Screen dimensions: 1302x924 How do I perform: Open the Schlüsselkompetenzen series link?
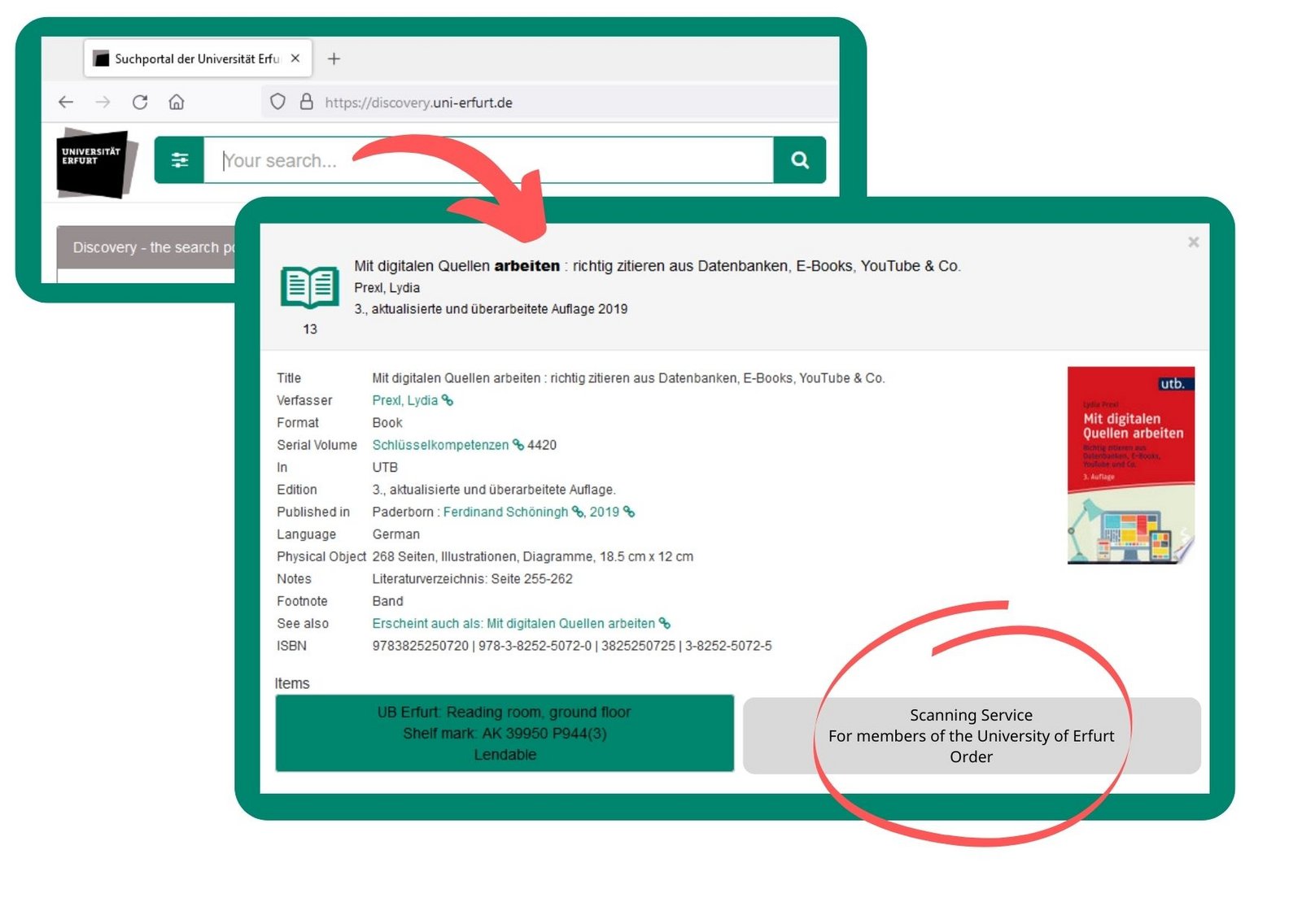pos(440,445)
